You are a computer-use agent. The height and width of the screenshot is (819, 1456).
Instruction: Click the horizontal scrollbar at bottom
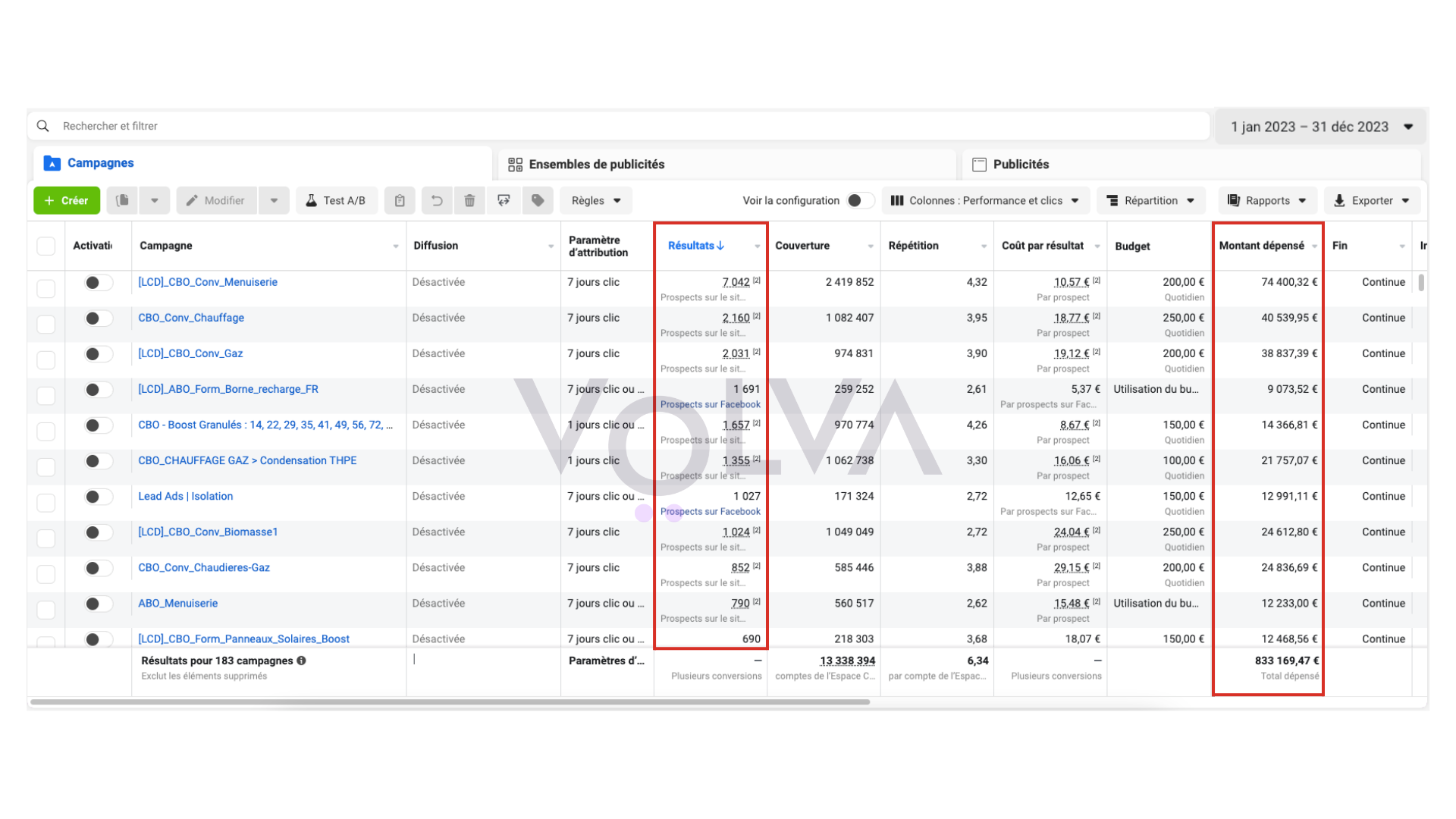click(450, 702)
